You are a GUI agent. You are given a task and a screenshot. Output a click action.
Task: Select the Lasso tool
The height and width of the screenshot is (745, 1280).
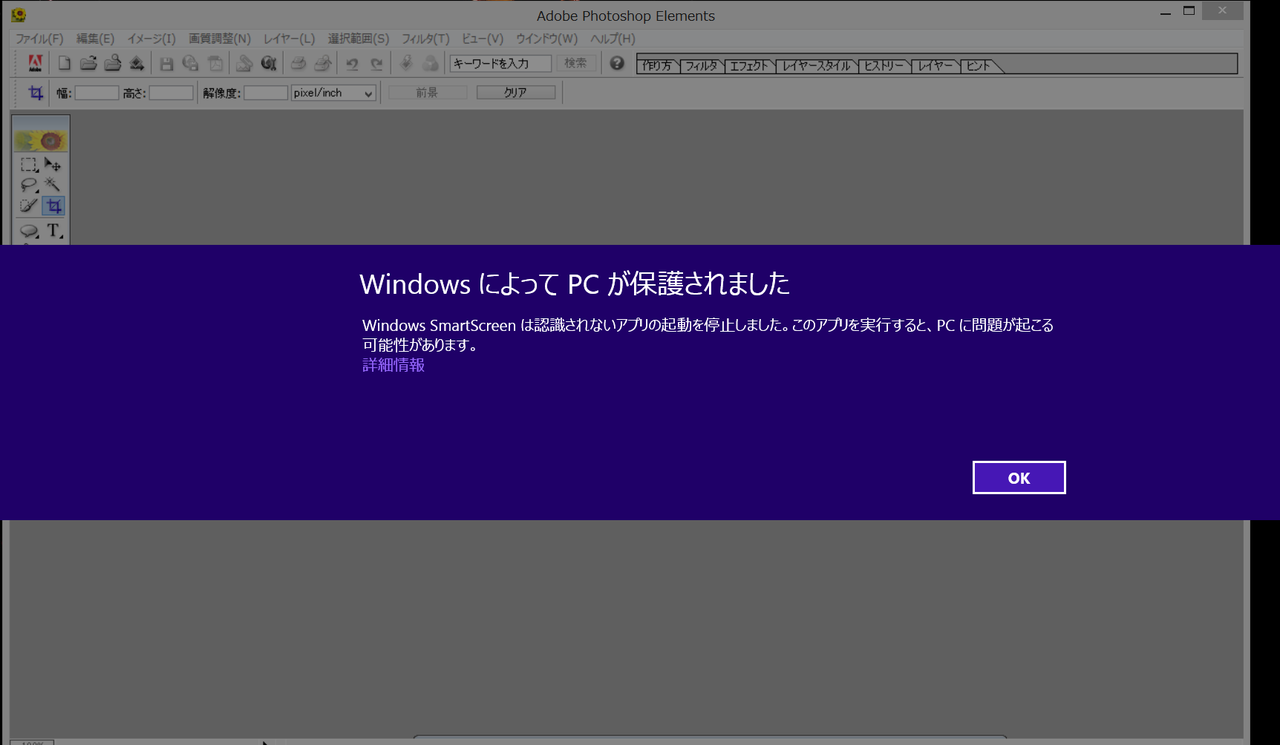(29, 185)
